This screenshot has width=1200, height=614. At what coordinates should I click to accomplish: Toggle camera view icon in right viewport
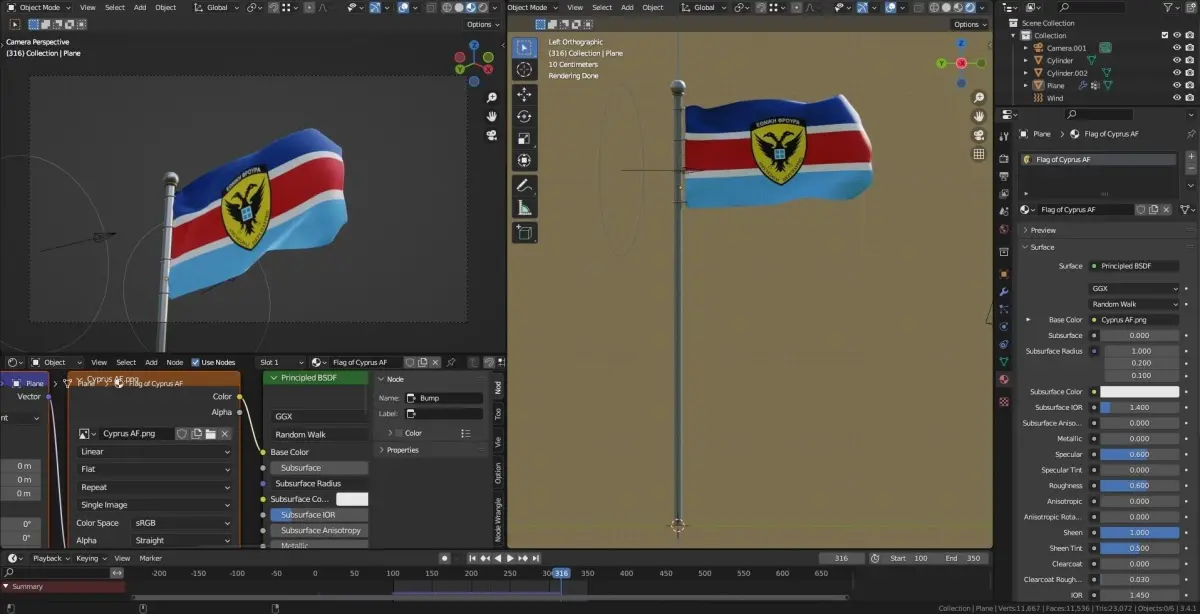pos(979,135)
